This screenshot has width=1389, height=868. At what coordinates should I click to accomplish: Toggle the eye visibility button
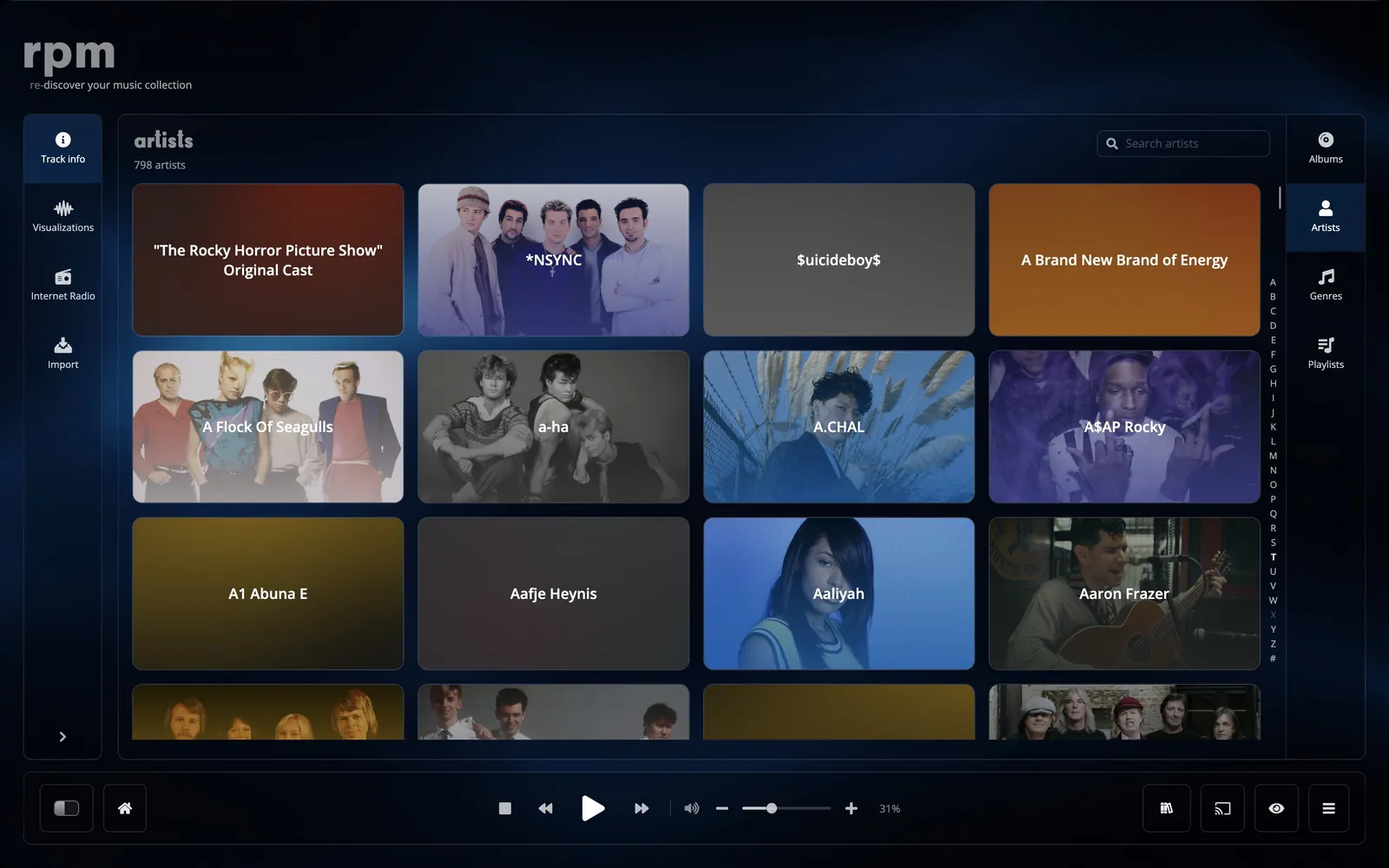1276,808
